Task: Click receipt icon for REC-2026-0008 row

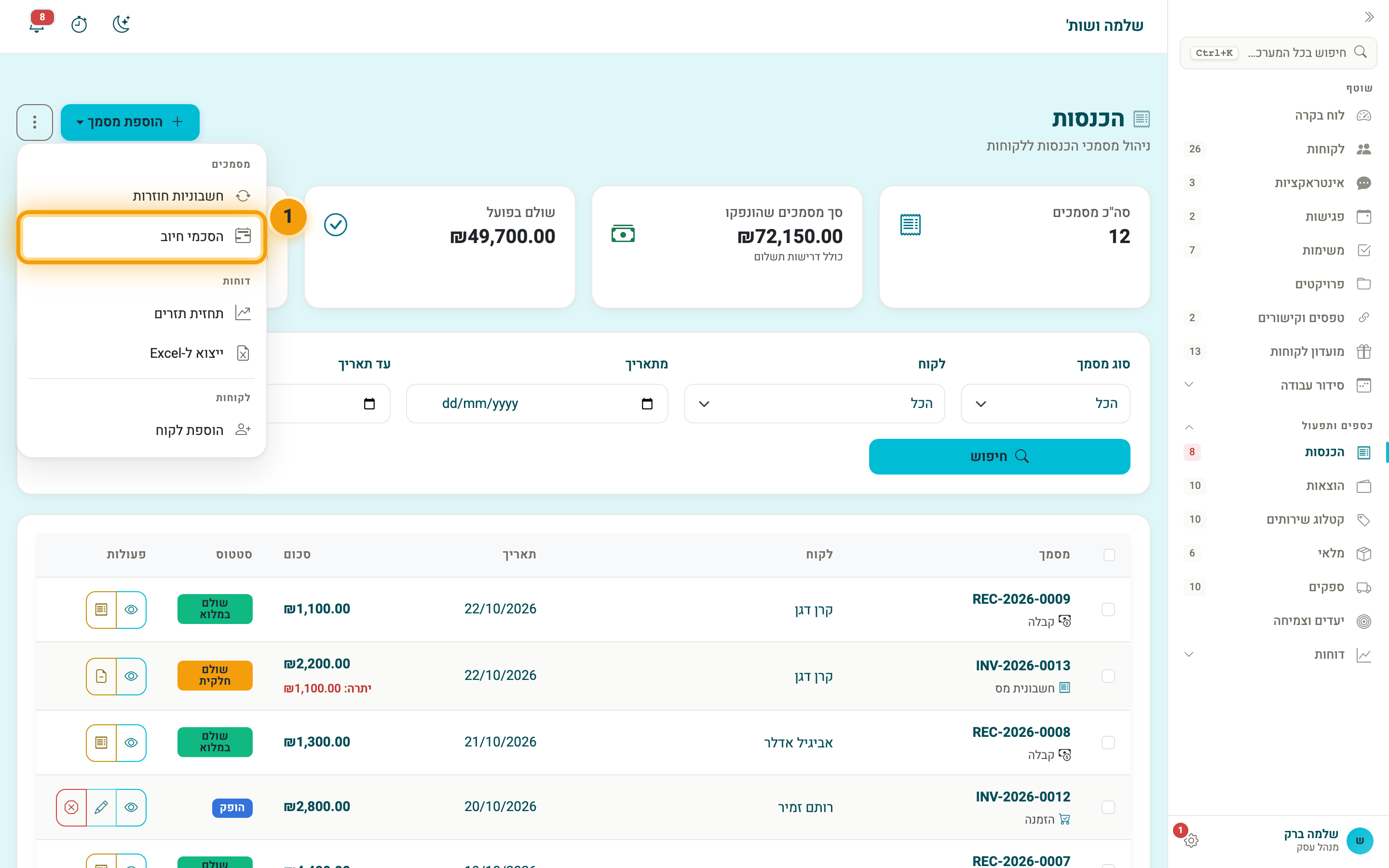Action: click(x=102, y=742)
